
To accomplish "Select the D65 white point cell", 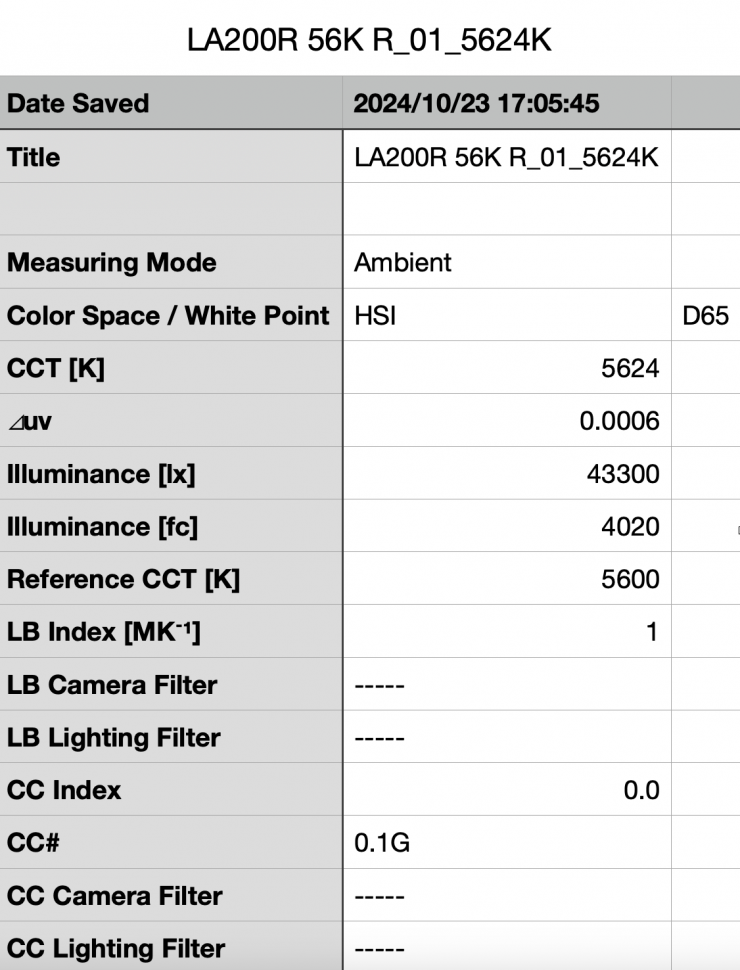I will click(x=704, y=316).
